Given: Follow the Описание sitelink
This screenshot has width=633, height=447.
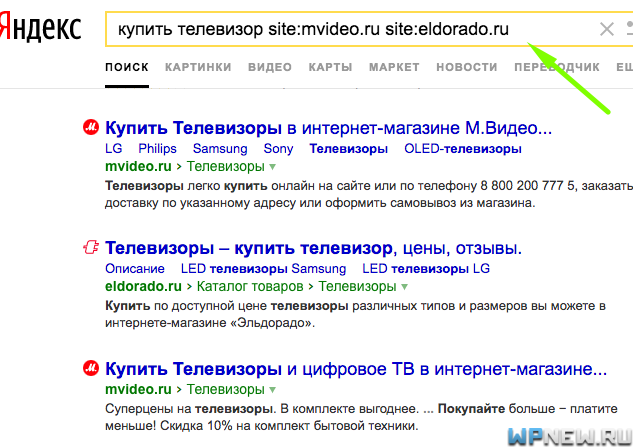Looking at the screenshot, I should pos(135,269).
